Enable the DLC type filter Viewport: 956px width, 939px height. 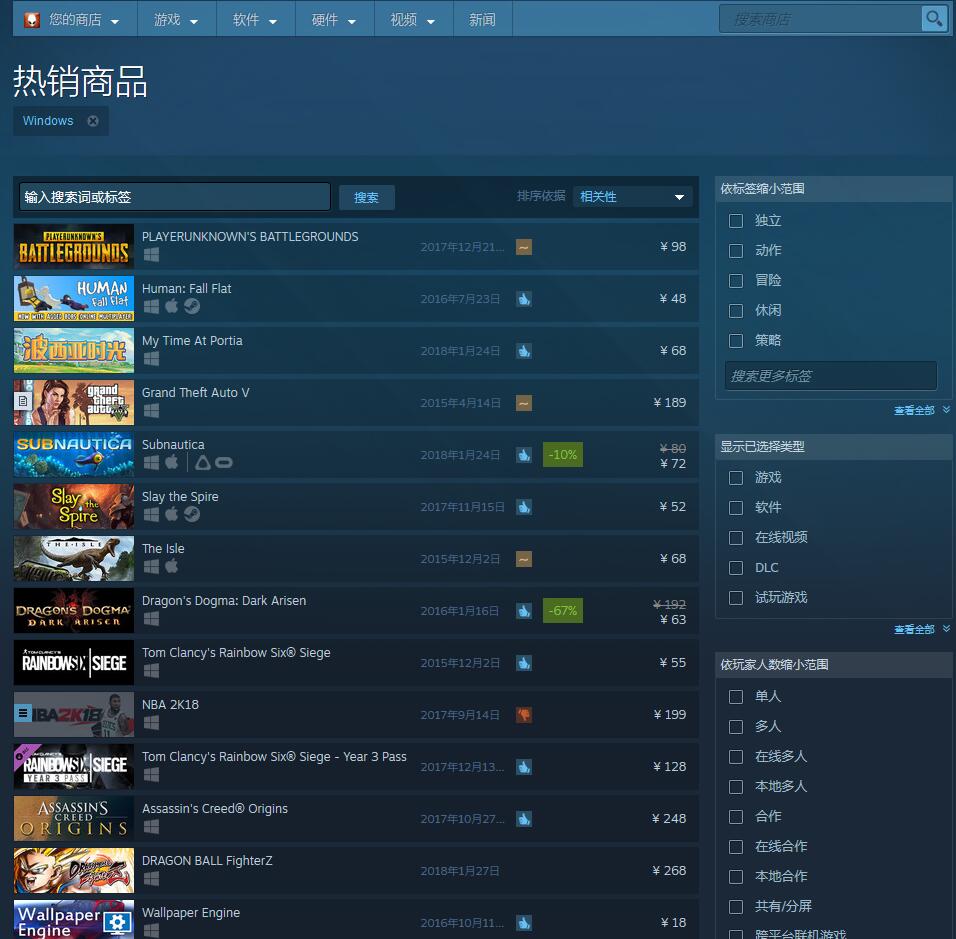coord(736,568)
